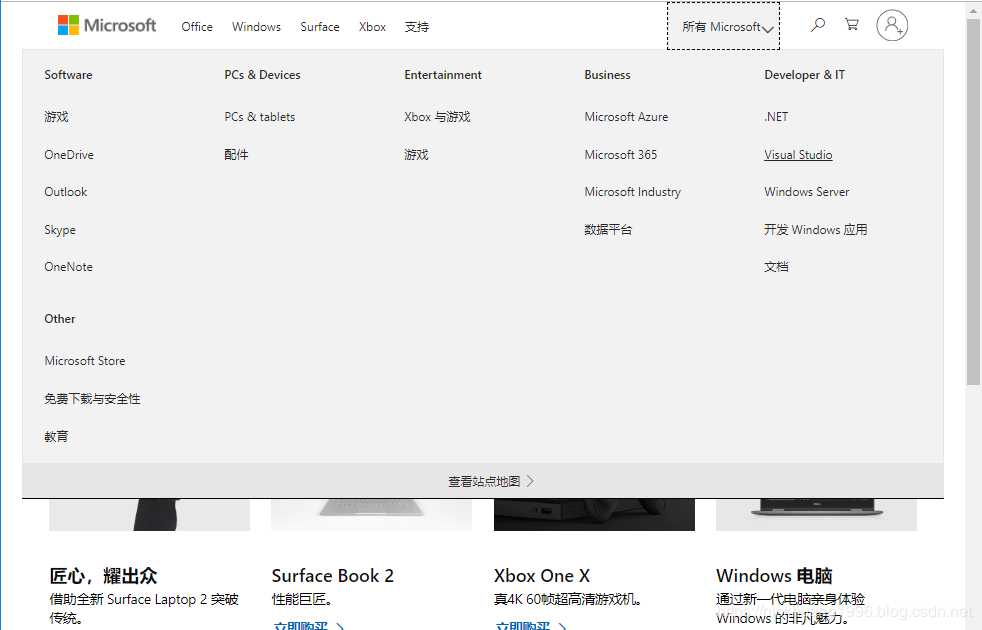Image resolution: width=982 pixels, height=630 pixels.
Task: Open the Visual Studio link
Action: pos(798,155)
